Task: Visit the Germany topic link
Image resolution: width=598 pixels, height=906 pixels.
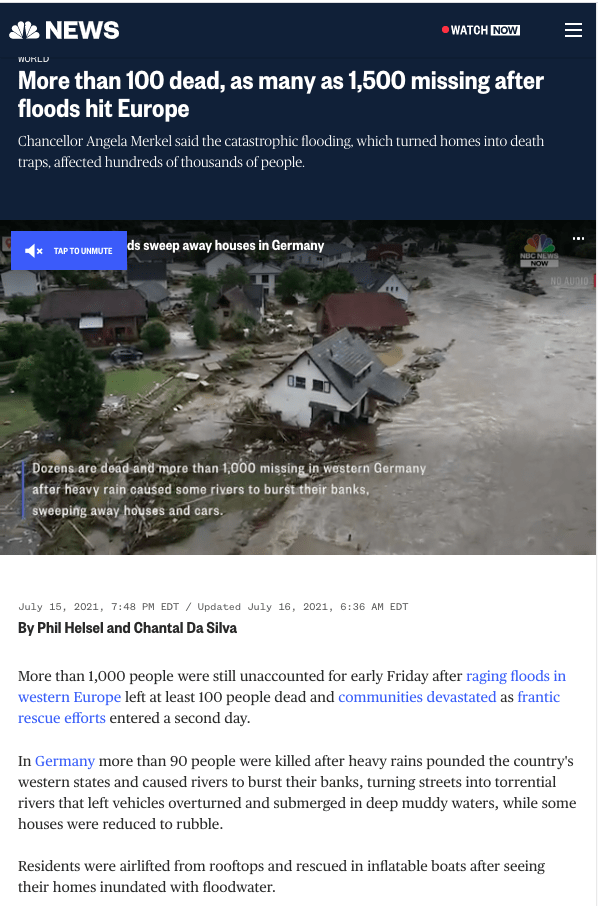Action: tap(65, 760)
